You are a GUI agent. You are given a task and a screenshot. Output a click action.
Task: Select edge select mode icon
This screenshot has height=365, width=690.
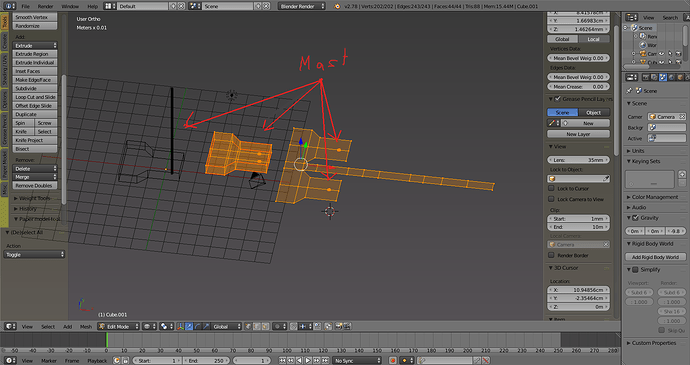click(257, 326)
